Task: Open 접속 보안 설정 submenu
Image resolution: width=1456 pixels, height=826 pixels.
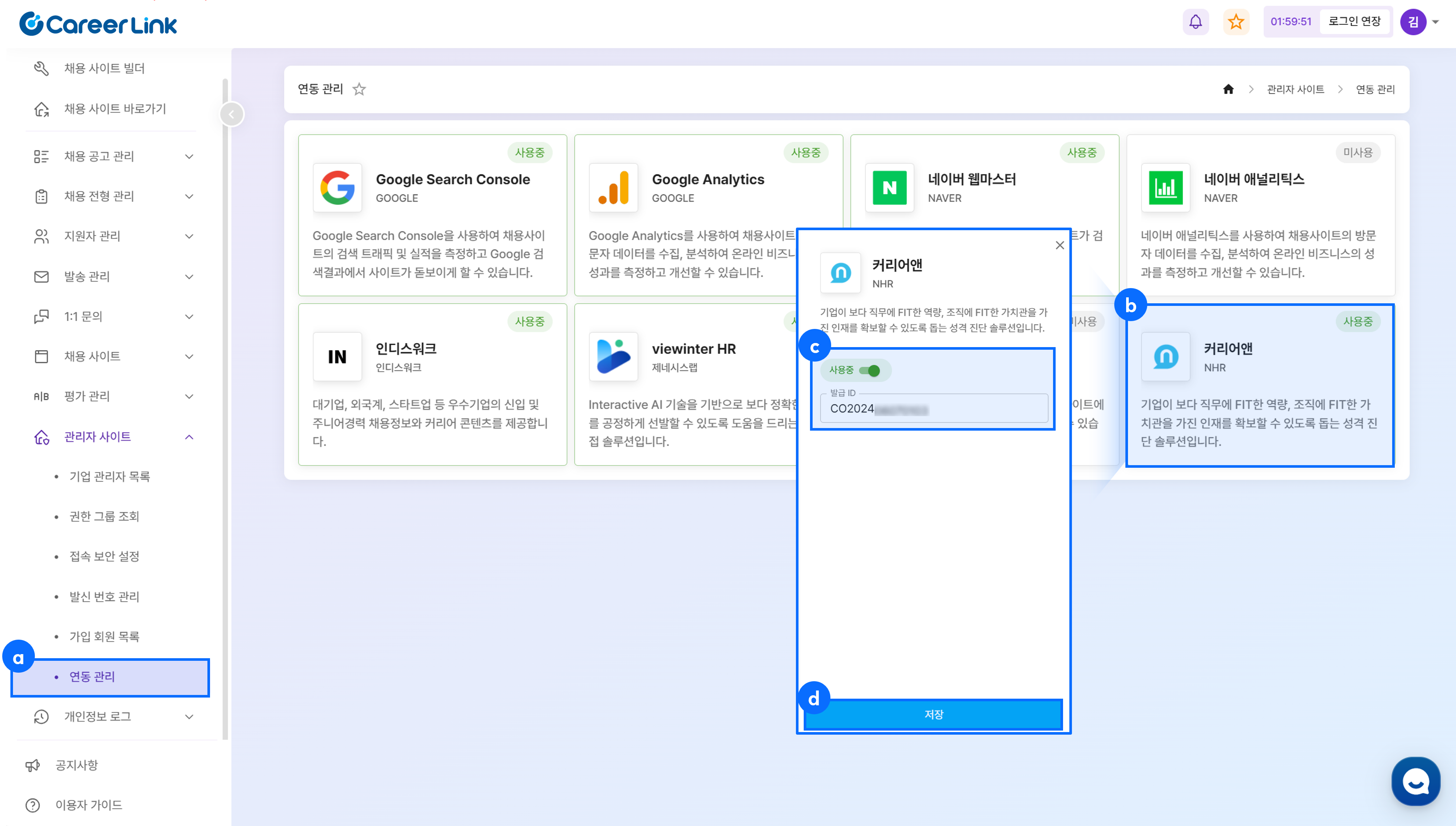Action: [104, 556]
